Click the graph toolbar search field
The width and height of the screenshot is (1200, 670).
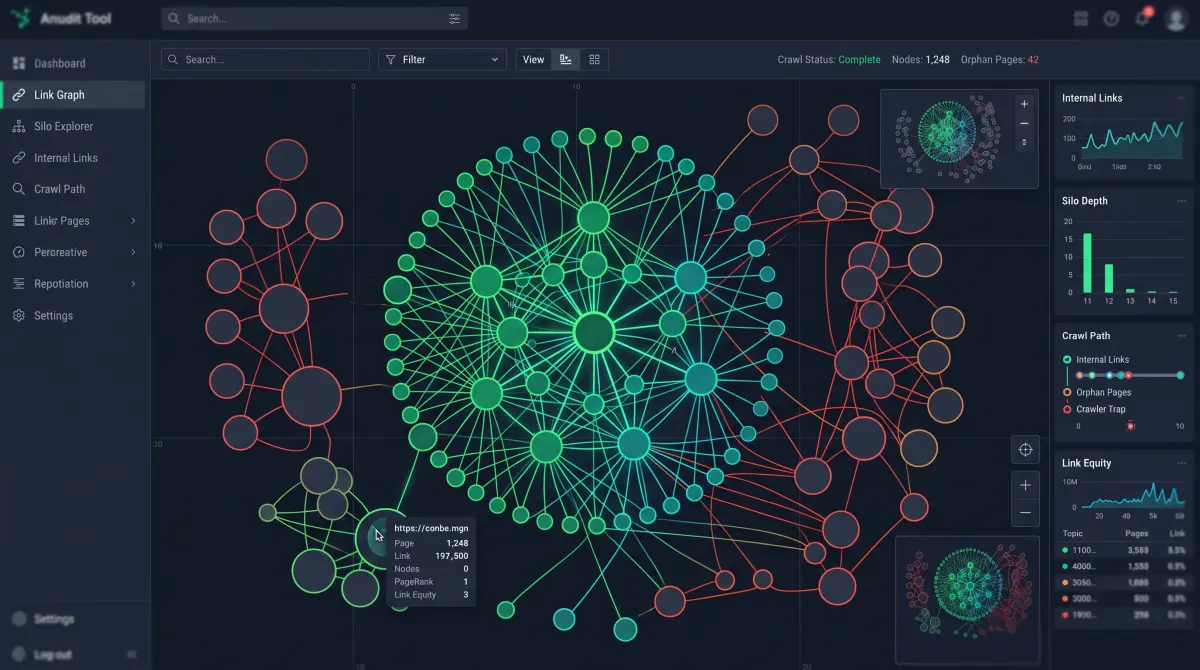(x=265, y=60)
